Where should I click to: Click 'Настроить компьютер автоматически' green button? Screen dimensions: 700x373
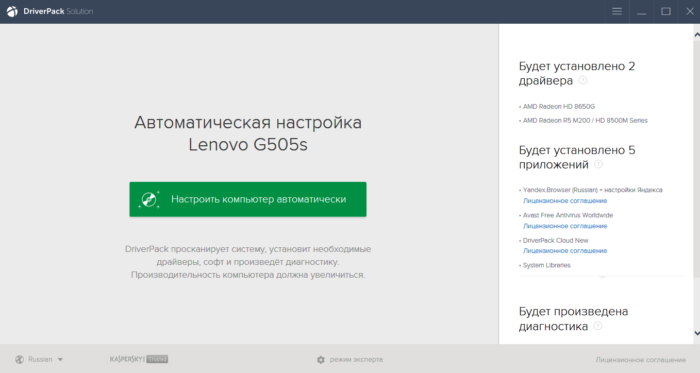click(248, 199)
